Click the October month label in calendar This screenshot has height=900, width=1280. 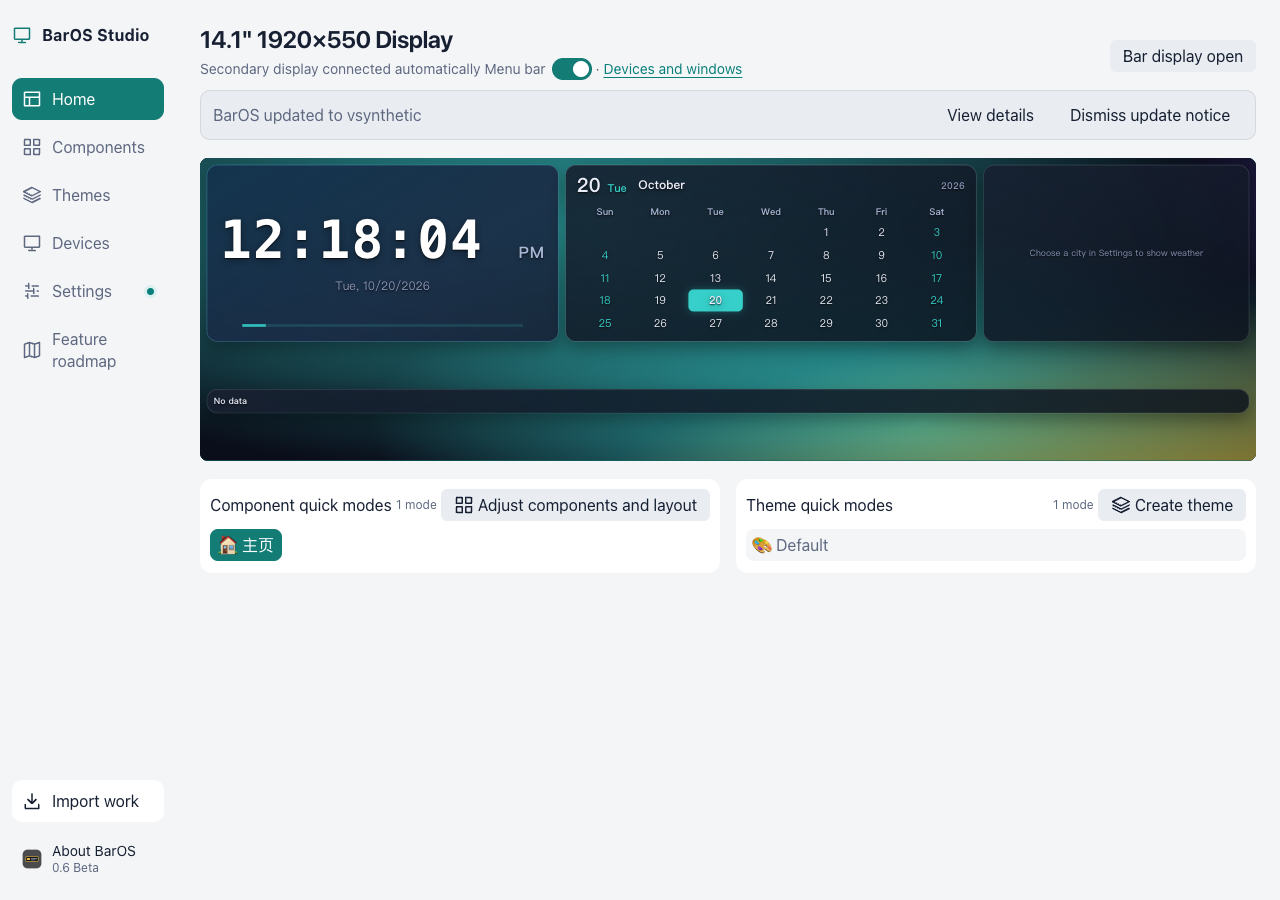662,185
